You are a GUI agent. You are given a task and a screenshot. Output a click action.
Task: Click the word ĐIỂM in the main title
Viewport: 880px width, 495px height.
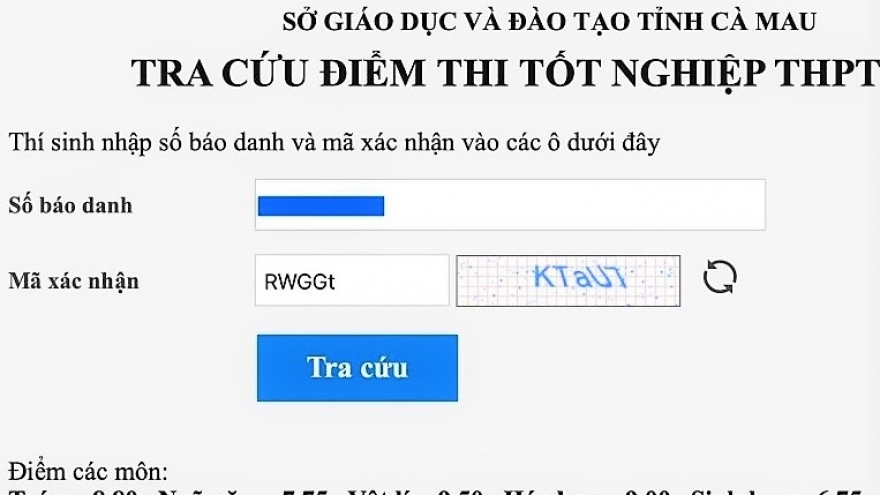(373, 73)
